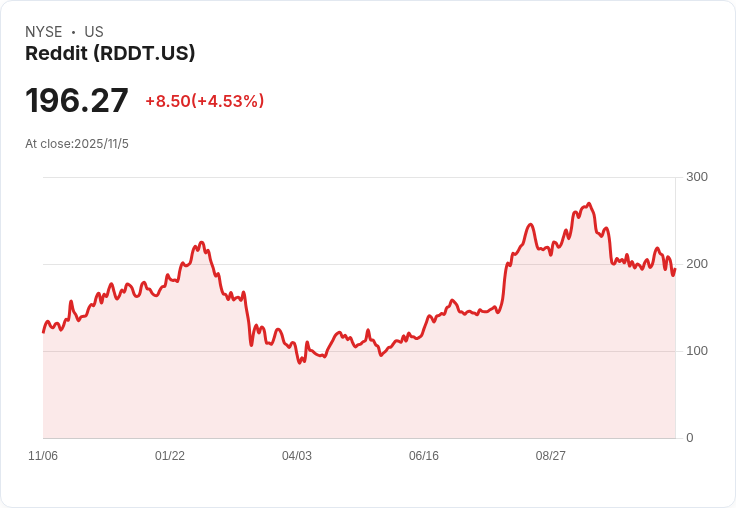Click the 04/03 date axis label
The image size is (736, 508).
coord(297,456)
